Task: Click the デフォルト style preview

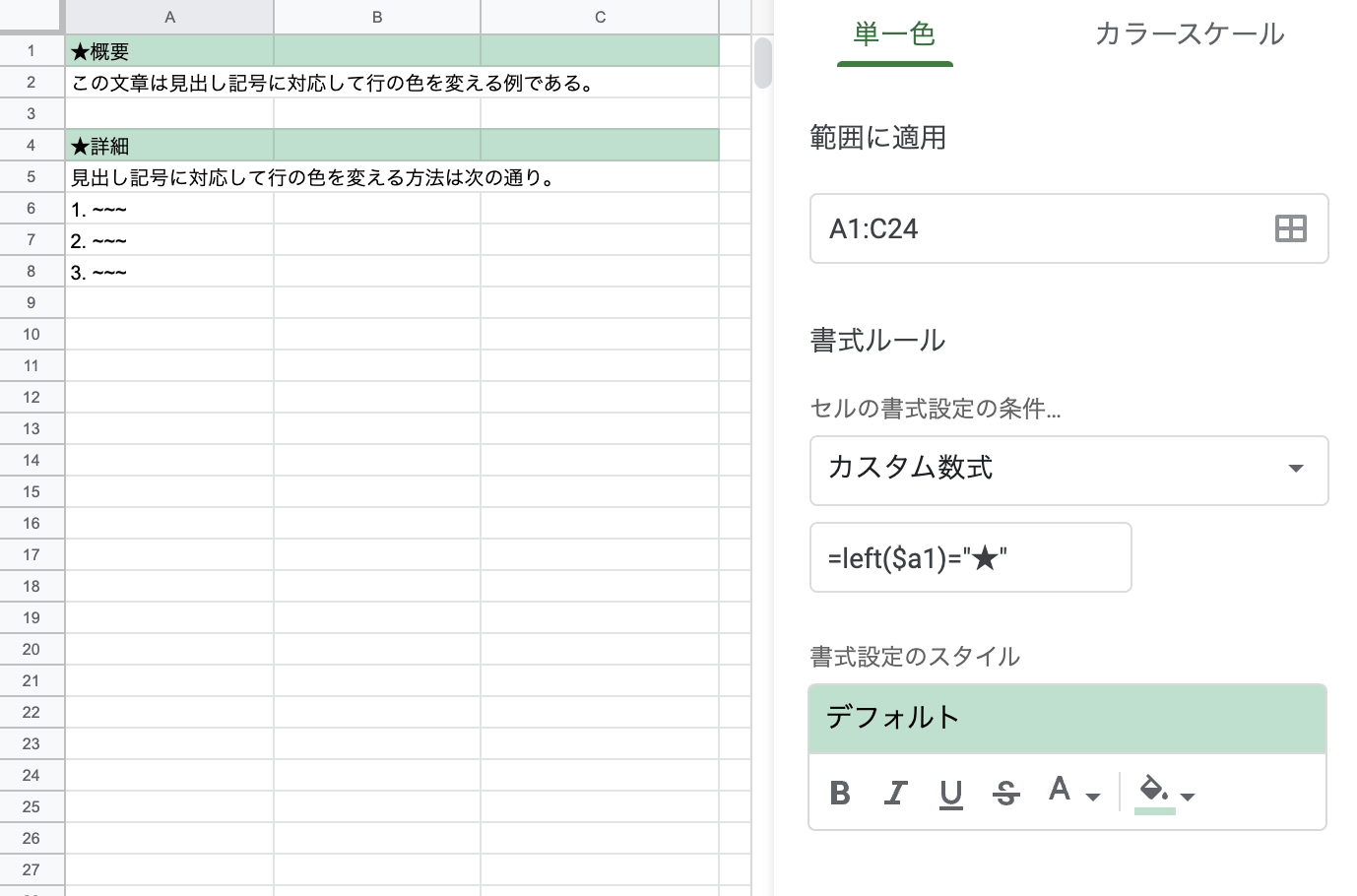Action: coord(1067,719)
